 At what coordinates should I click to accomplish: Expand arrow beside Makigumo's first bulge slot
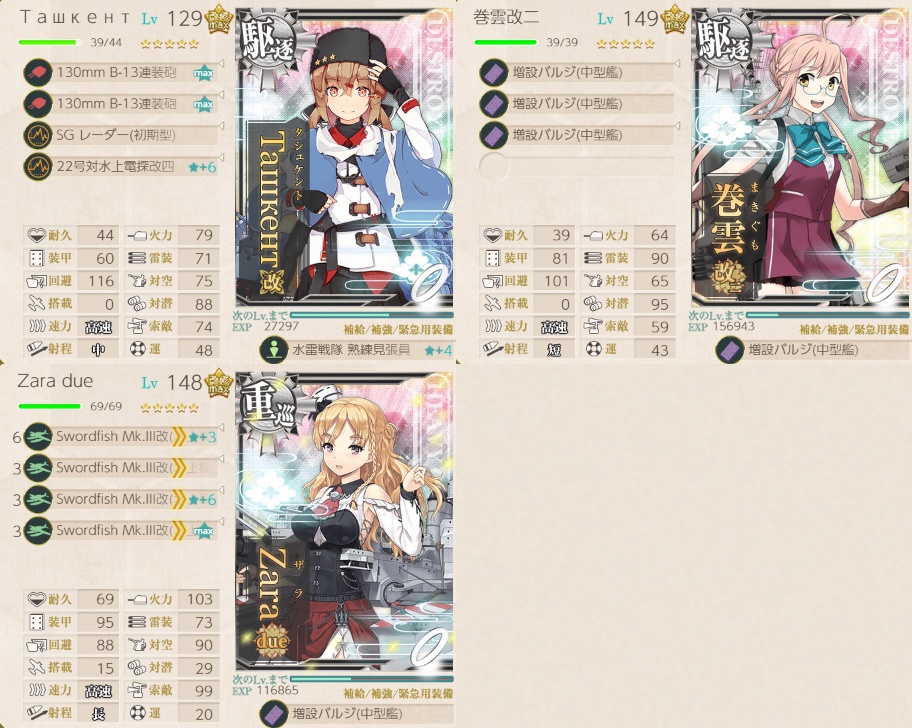(x=678, y=63)
